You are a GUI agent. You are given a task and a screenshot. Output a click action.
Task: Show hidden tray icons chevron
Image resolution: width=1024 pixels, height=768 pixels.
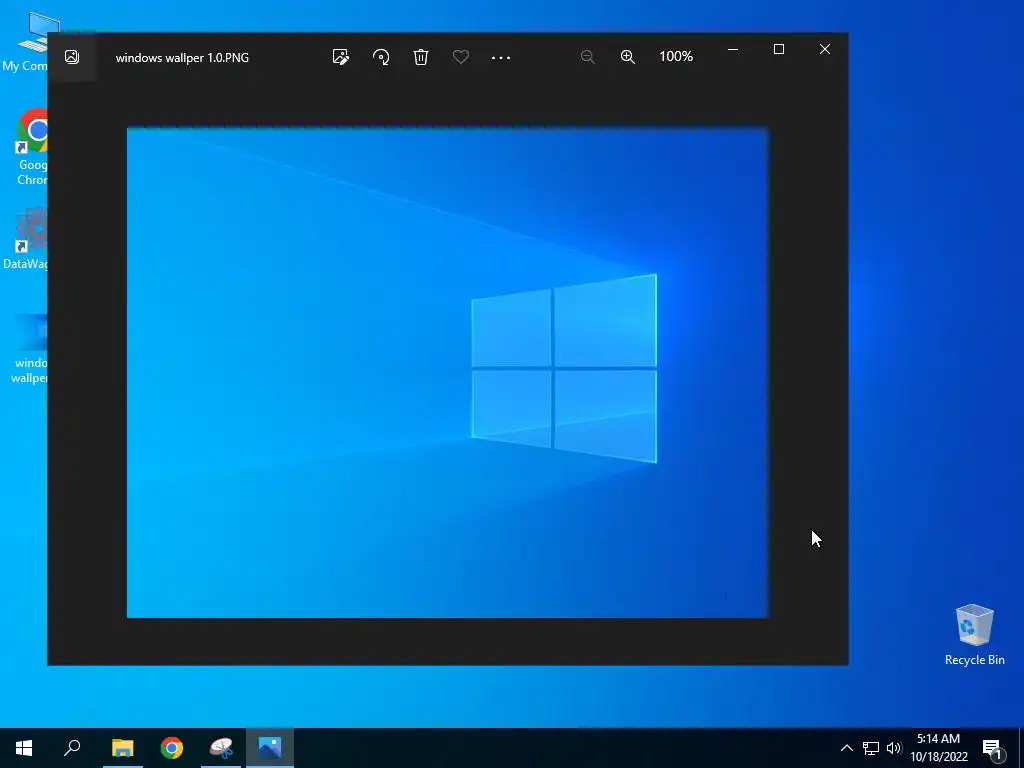846,748
